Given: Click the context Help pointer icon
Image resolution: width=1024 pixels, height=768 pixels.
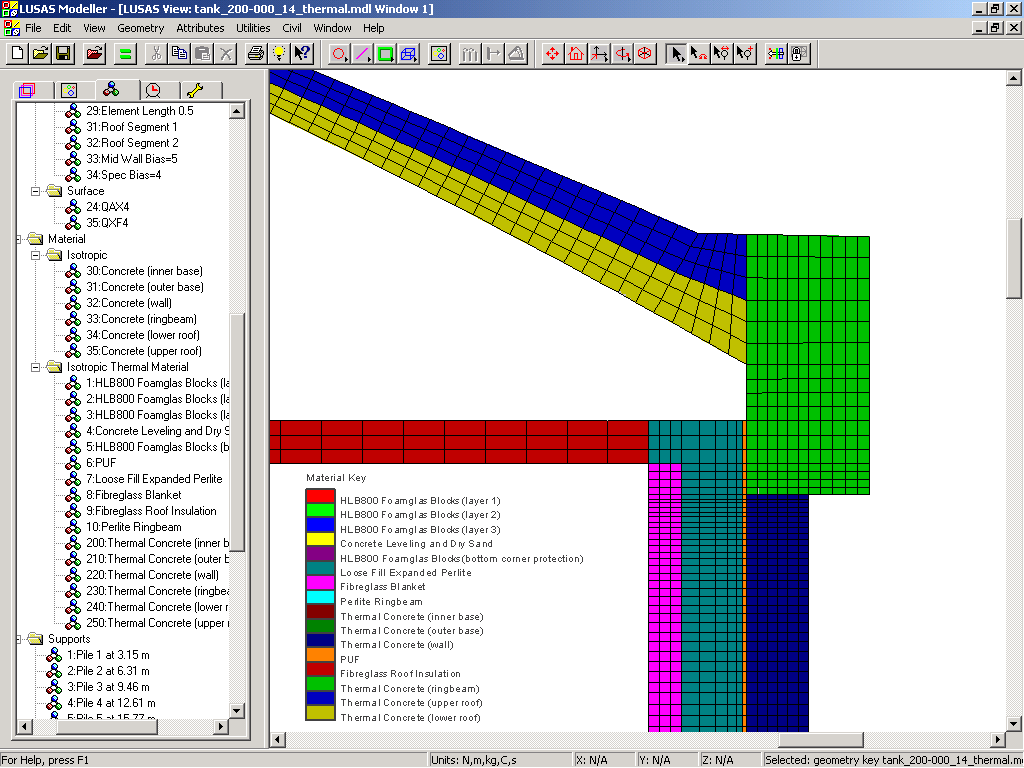Looking at the screenshot, I should 302,53.
